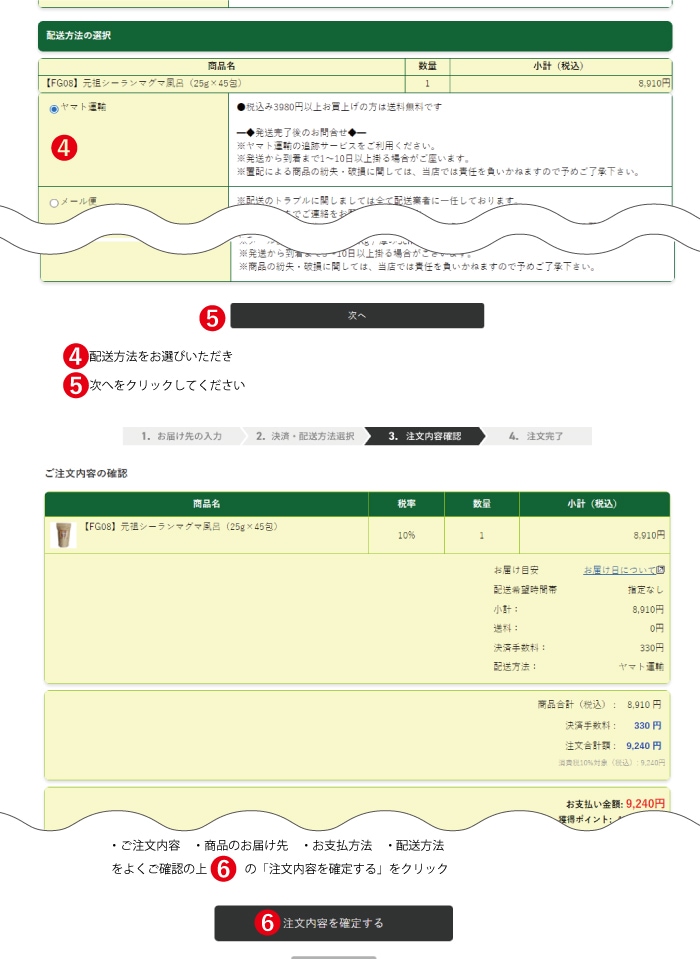Click red number 6 in the confirmation instructions
The width and height of the screenshot is (700, 959).
tap(224, 869)
